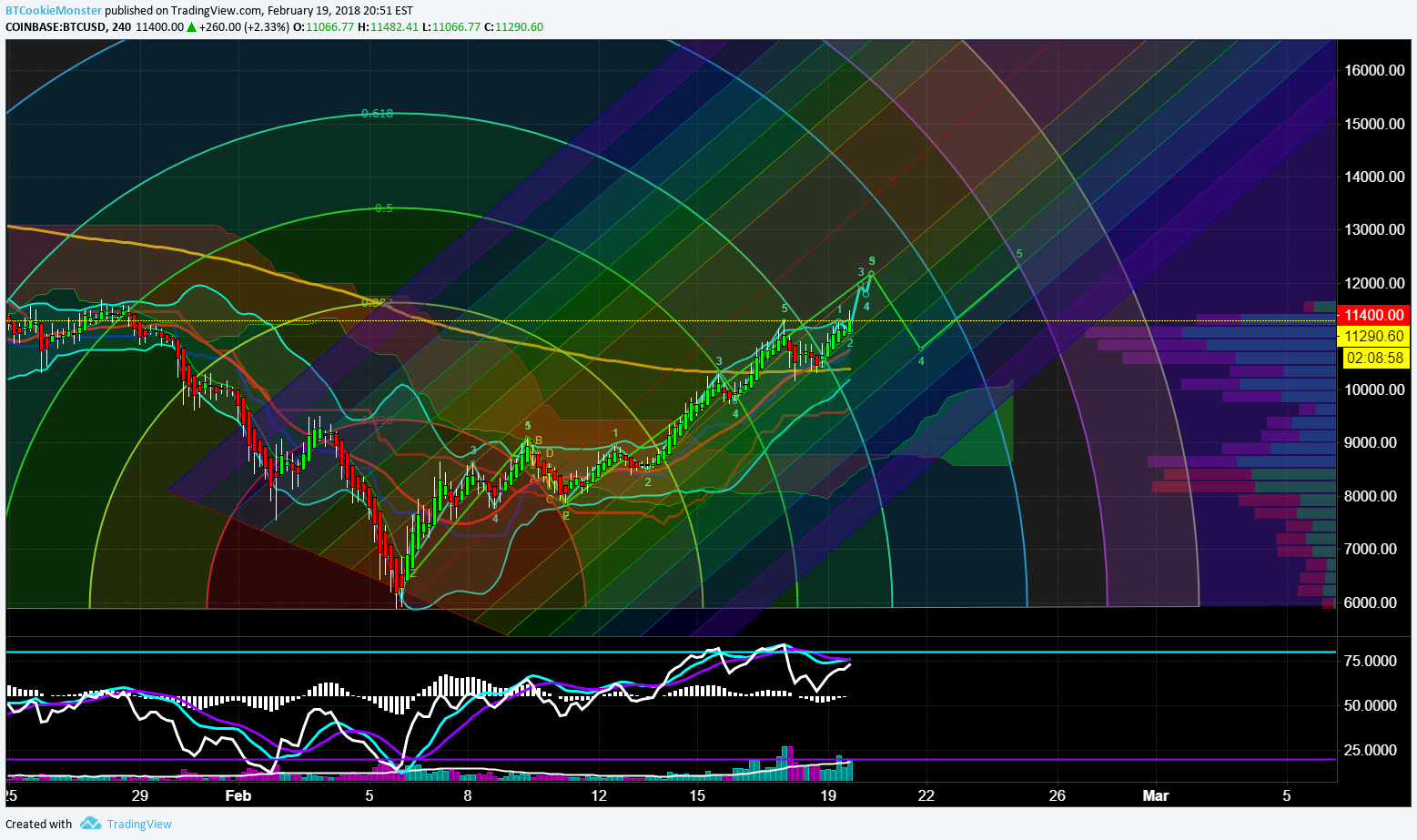Click the green up-arrow change indicator
This screenshot has height=840, width=1417.
click(x=192, y=26)
